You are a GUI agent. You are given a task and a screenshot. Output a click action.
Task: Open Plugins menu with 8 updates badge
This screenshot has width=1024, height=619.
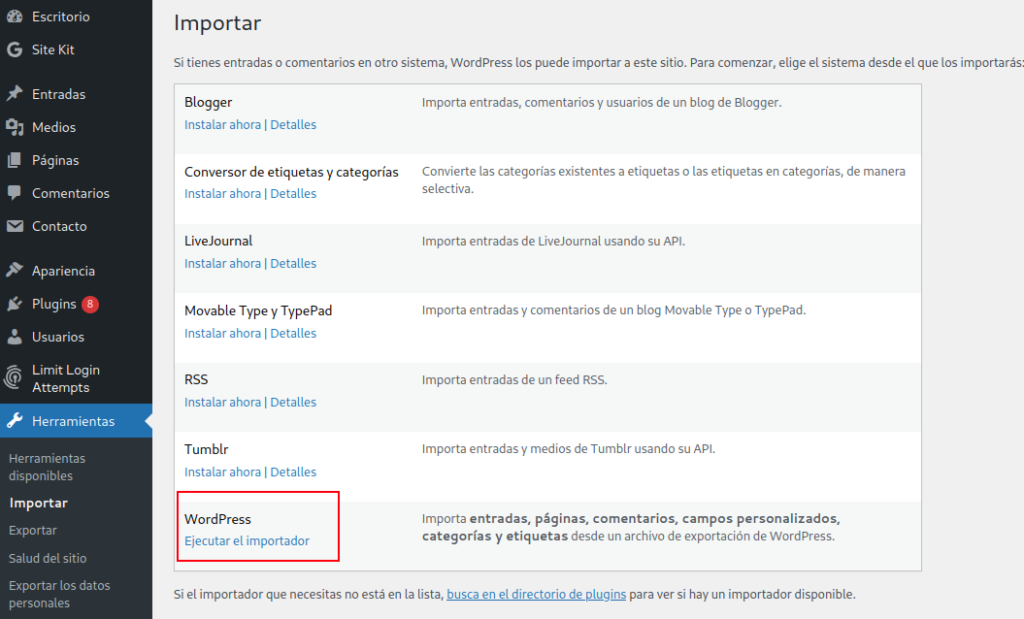(55, 304)
